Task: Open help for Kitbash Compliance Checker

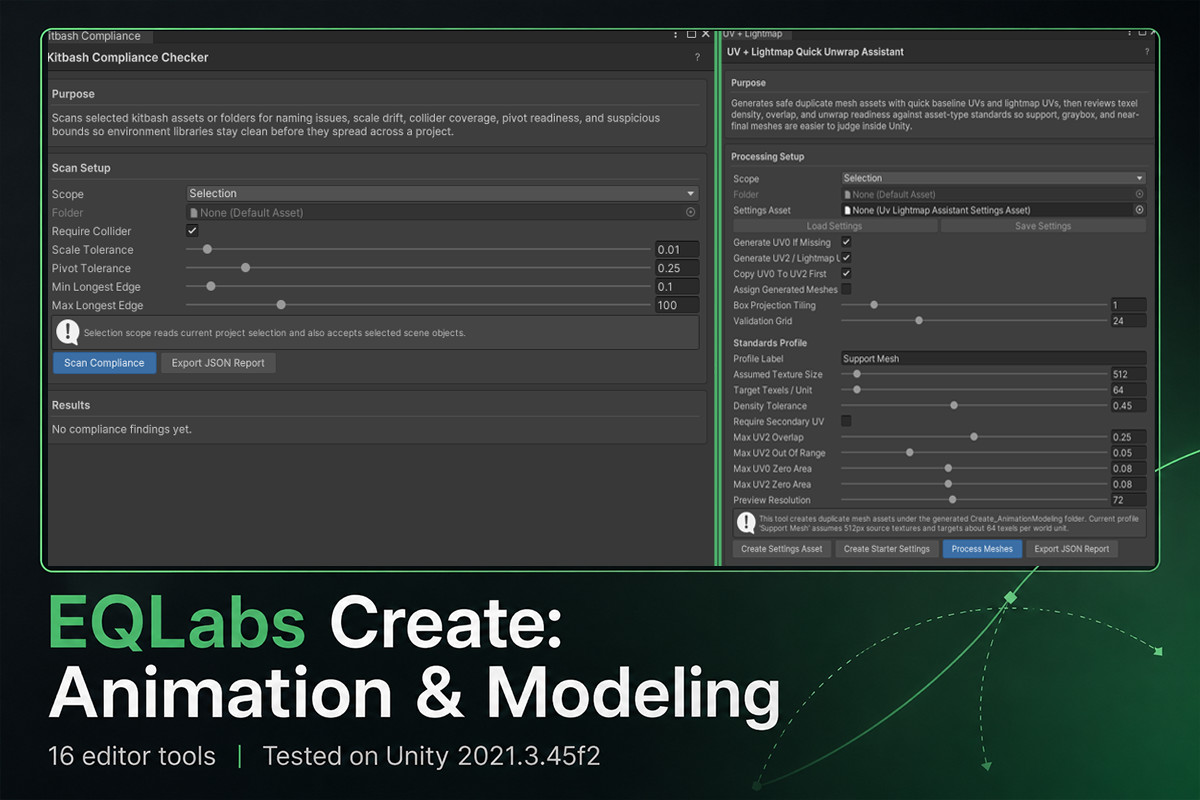Action: (697, 58)
